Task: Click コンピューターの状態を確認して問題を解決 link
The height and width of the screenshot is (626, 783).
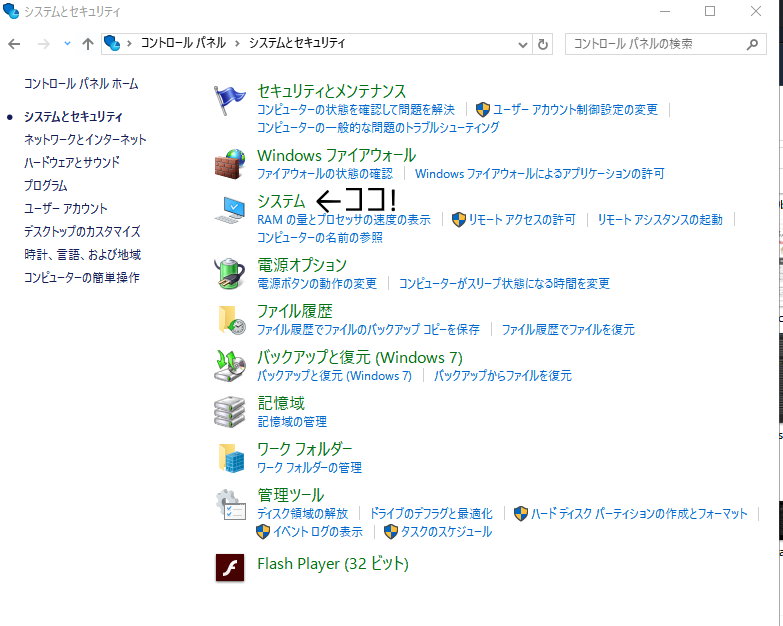Action: coord(356,109)
